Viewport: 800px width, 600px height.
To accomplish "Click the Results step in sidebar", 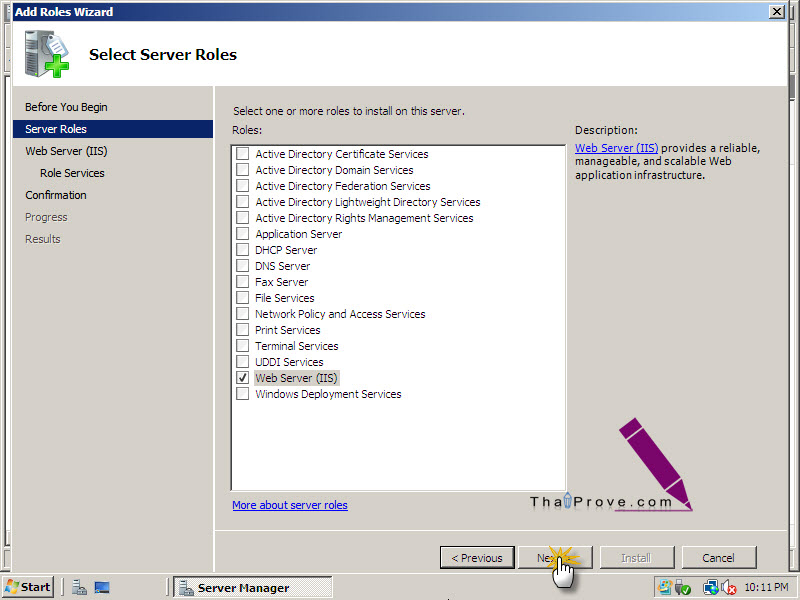I will (42, 239).
